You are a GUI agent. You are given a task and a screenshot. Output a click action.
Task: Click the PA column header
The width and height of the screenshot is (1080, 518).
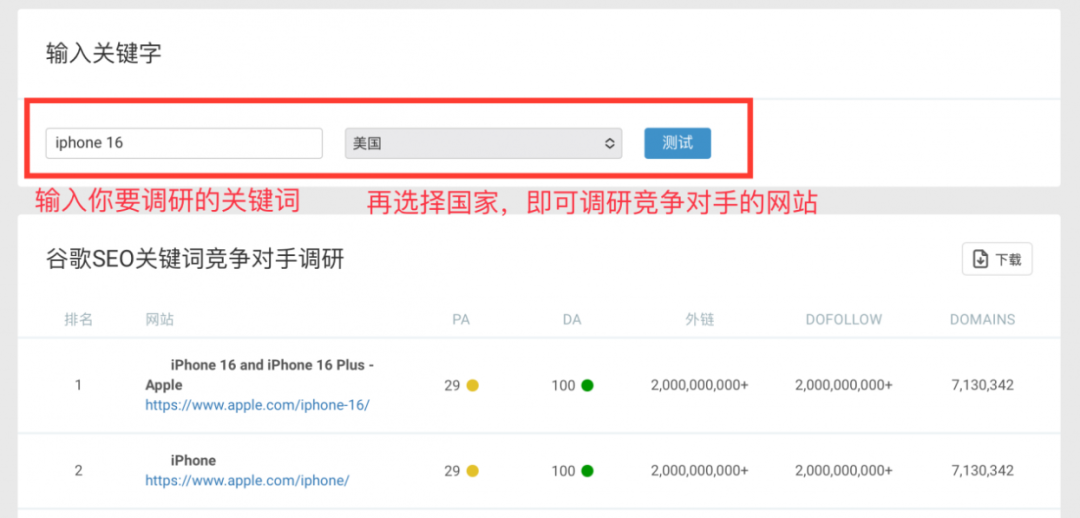click(x=461, y=320)
